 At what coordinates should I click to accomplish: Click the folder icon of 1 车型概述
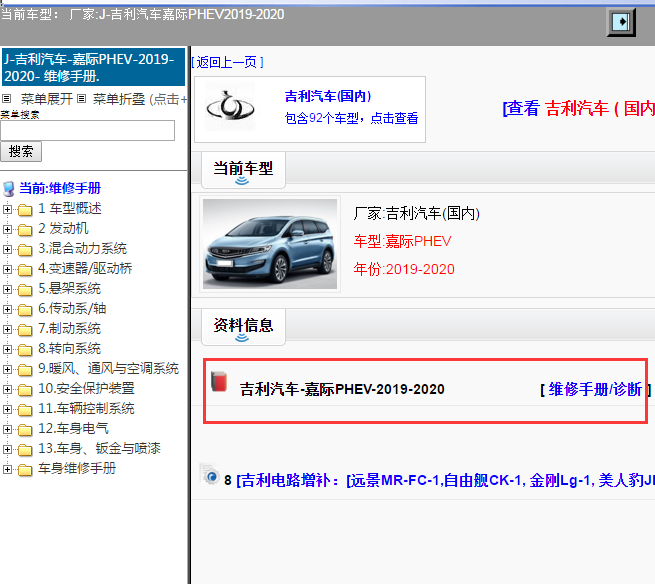coord(25,209)
